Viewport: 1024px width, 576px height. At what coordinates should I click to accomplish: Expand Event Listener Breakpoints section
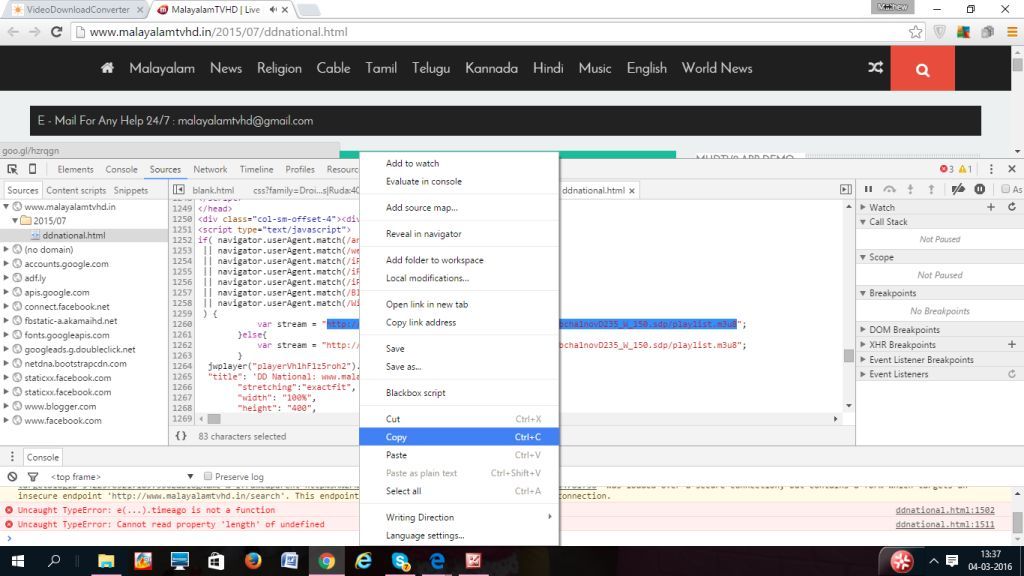coord(863,360)
